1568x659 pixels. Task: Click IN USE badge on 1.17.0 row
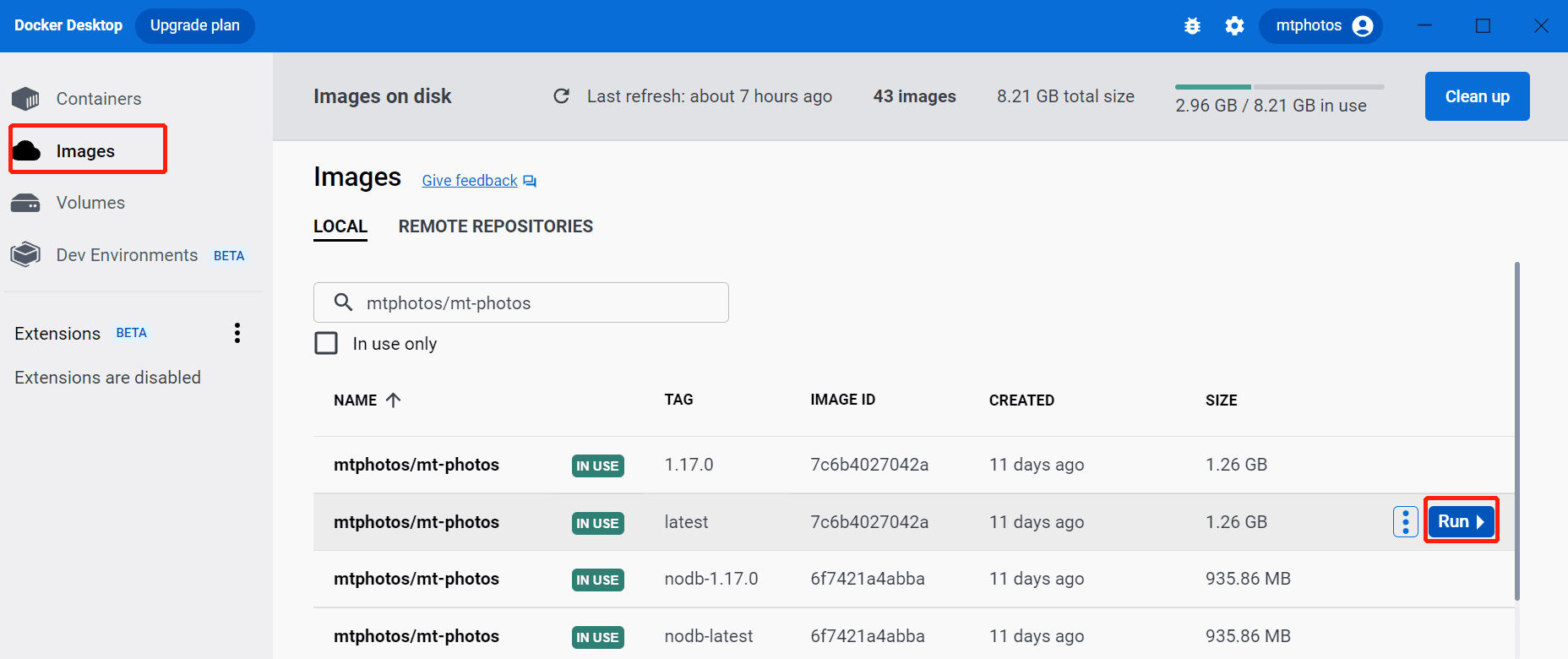pyautogui.click(x=597, y=466)
